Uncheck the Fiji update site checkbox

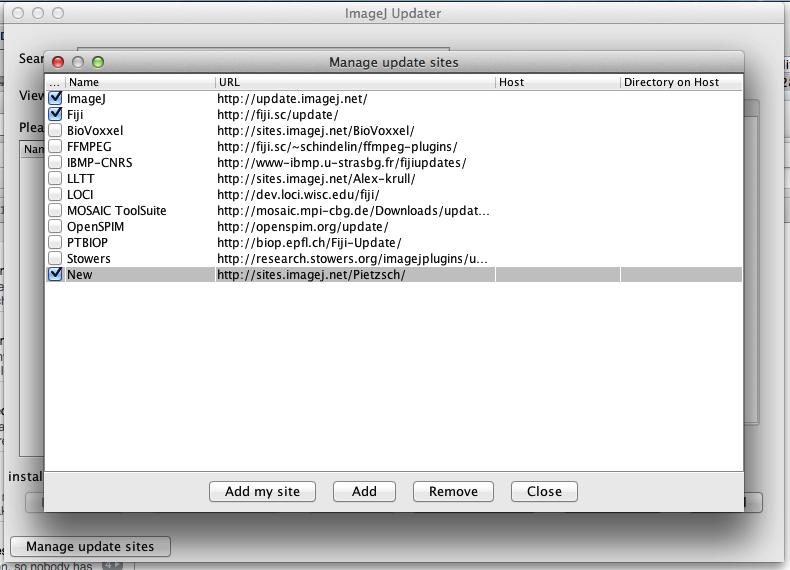[x=55, y=114]
